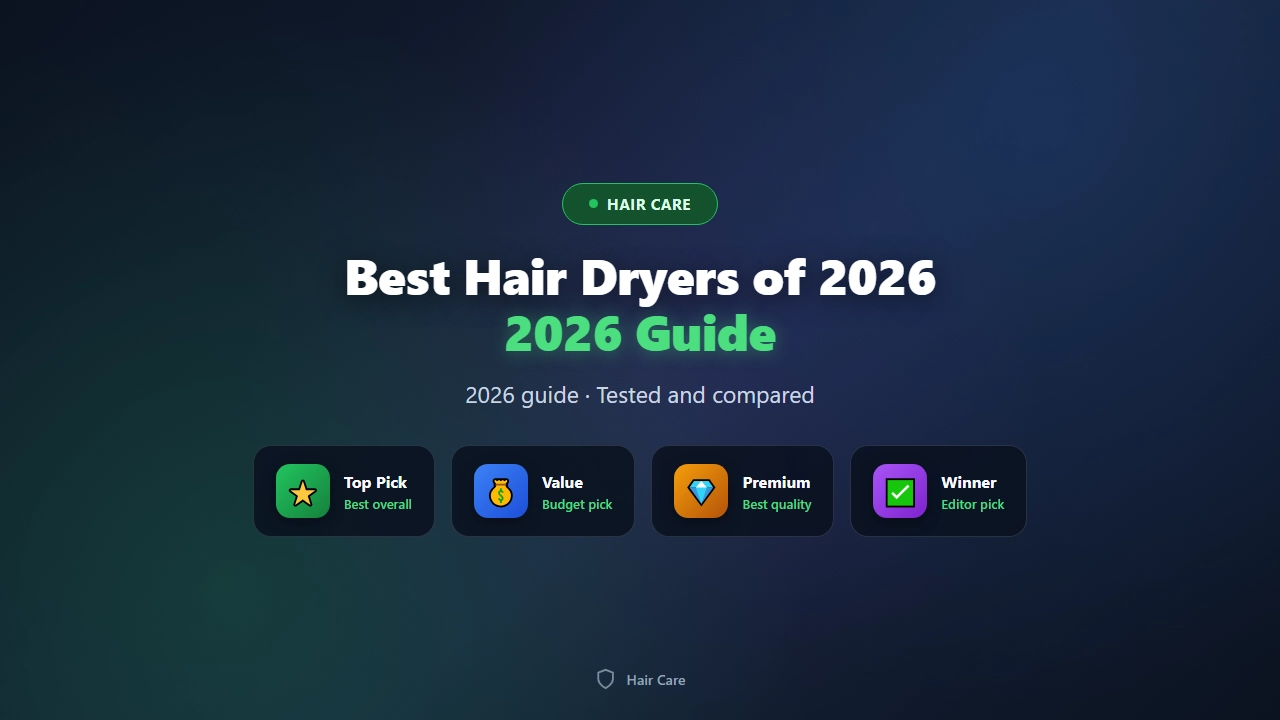
Task: Click the footer 'Hair Care' text
Action: (x=656, y=680)
